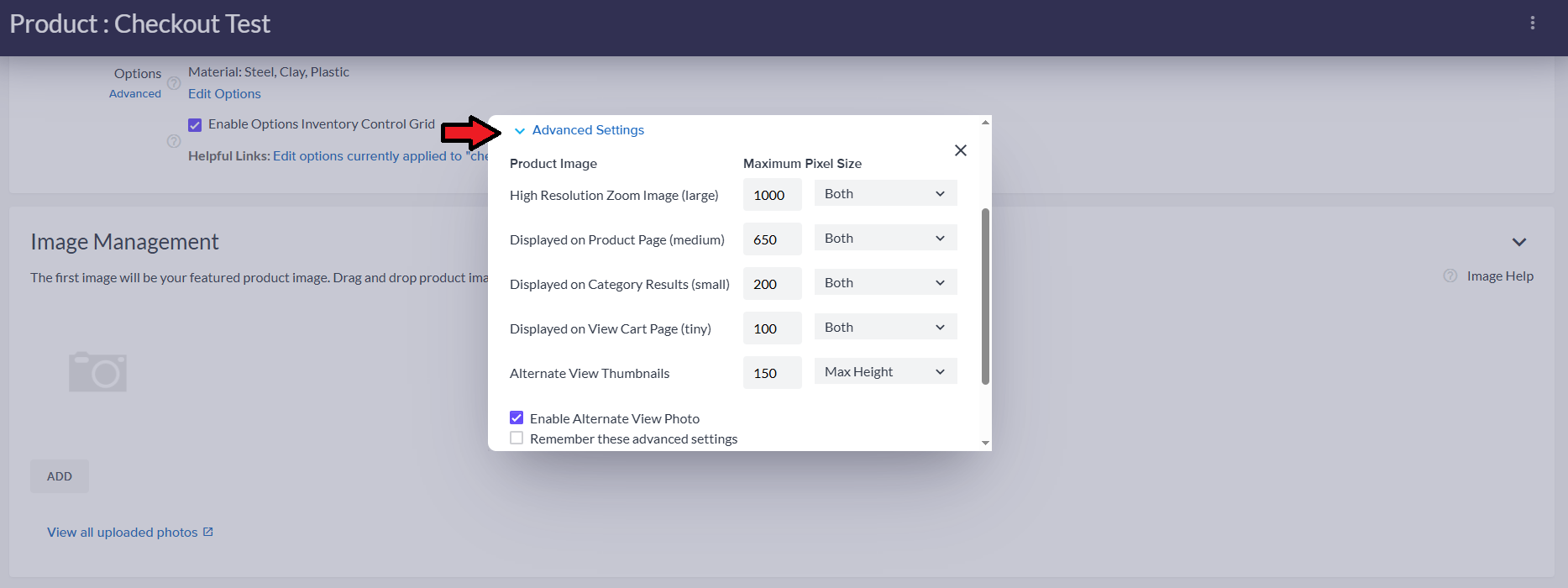Click the Edit Options link
The image size is (1568, 588).
224,94
